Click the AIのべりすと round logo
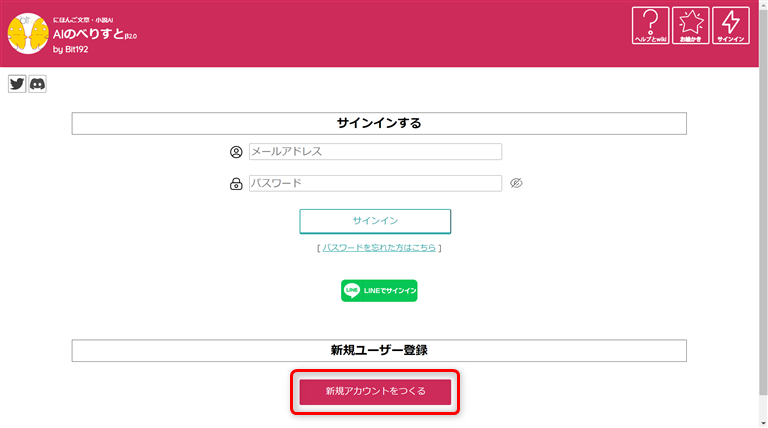This screenshot has width=768, height=428. point(27,33)
